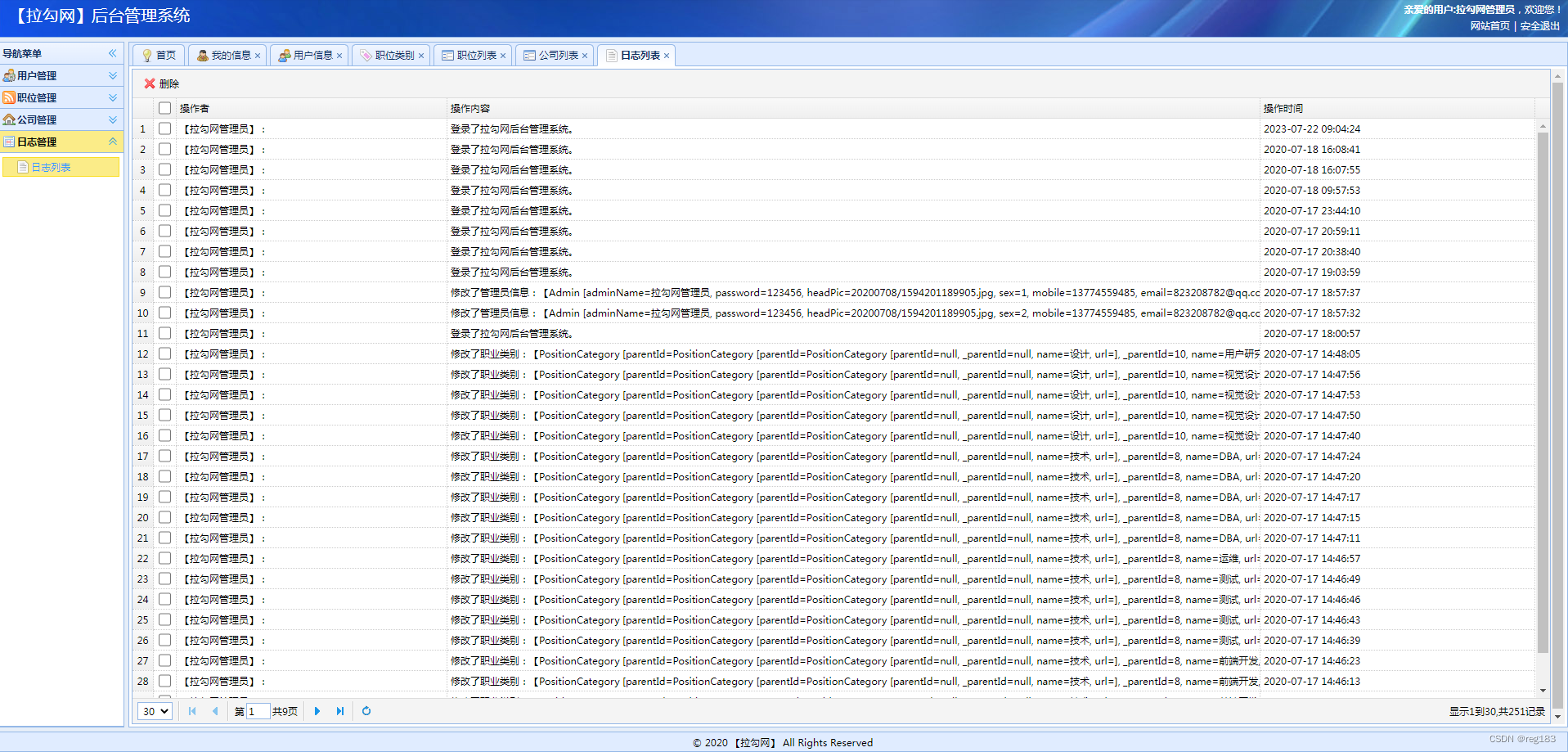Expand the 职位管理 section chevron

tap(113, 97)
